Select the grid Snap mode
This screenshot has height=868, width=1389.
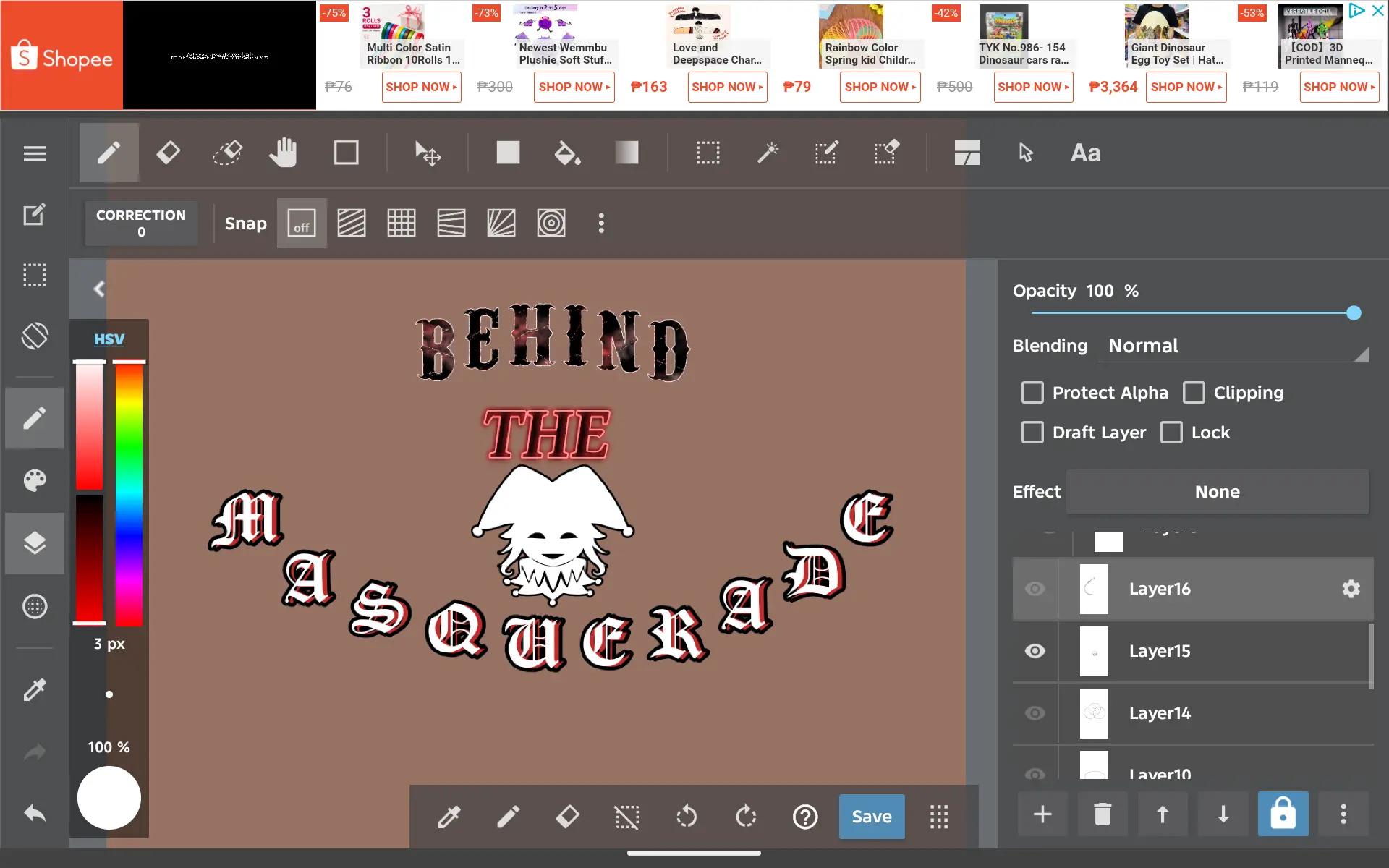click(x=402, y=224)
